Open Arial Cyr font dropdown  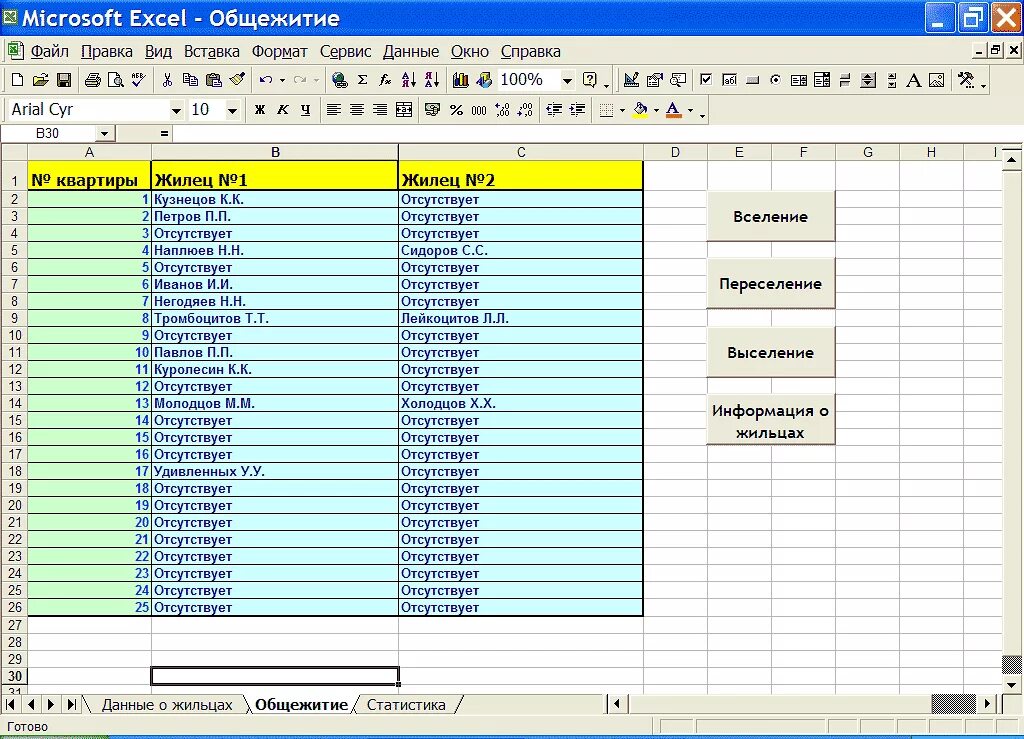176,110
